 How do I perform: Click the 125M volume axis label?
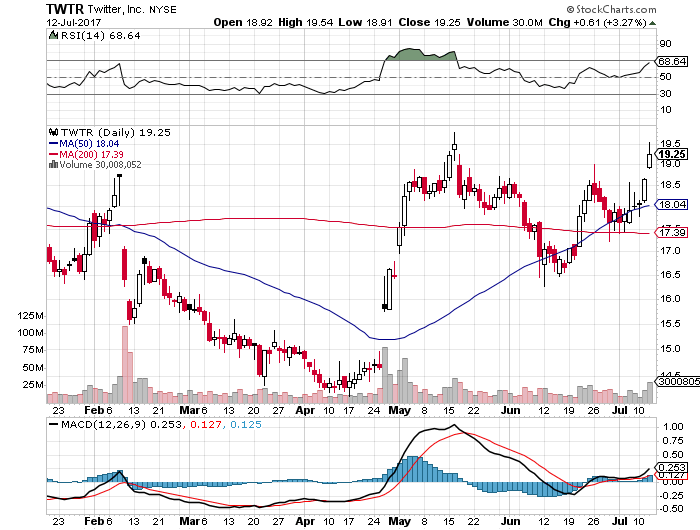pos(30,316)
